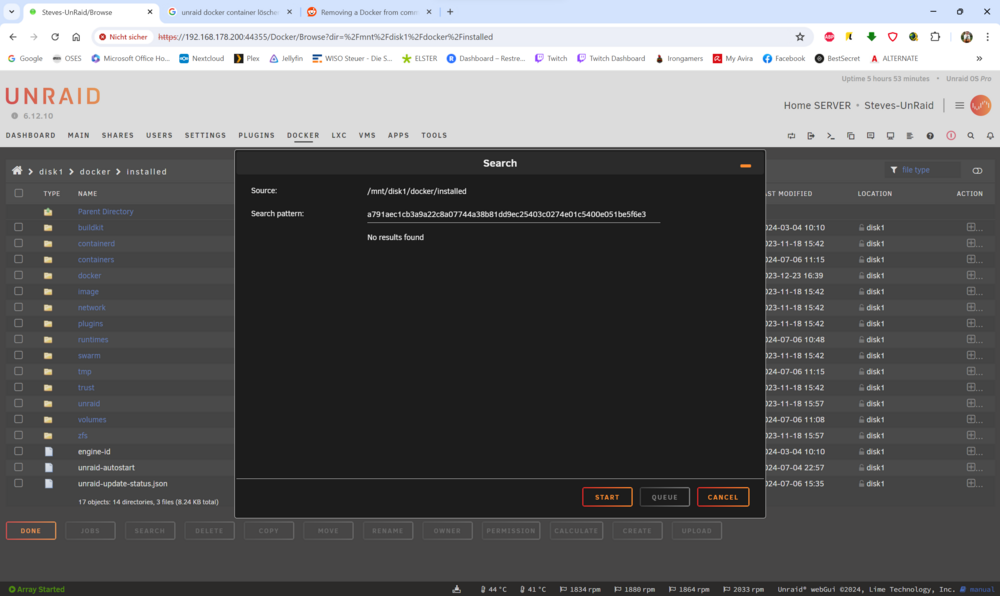Click the log-out arrow icon in the header

click(811, 136)
